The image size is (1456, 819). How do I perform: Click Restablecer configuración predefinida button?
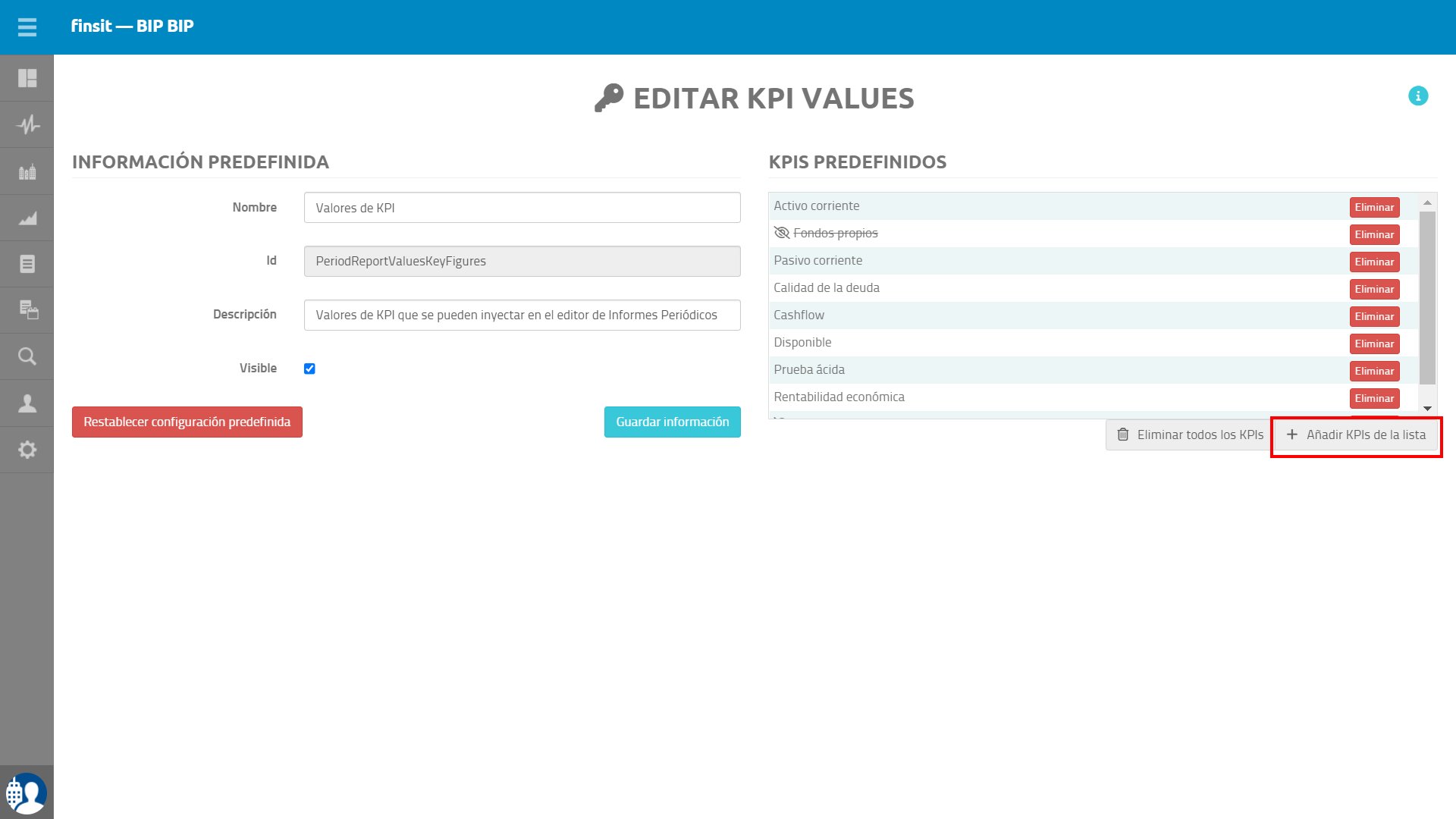click(187, 422)
